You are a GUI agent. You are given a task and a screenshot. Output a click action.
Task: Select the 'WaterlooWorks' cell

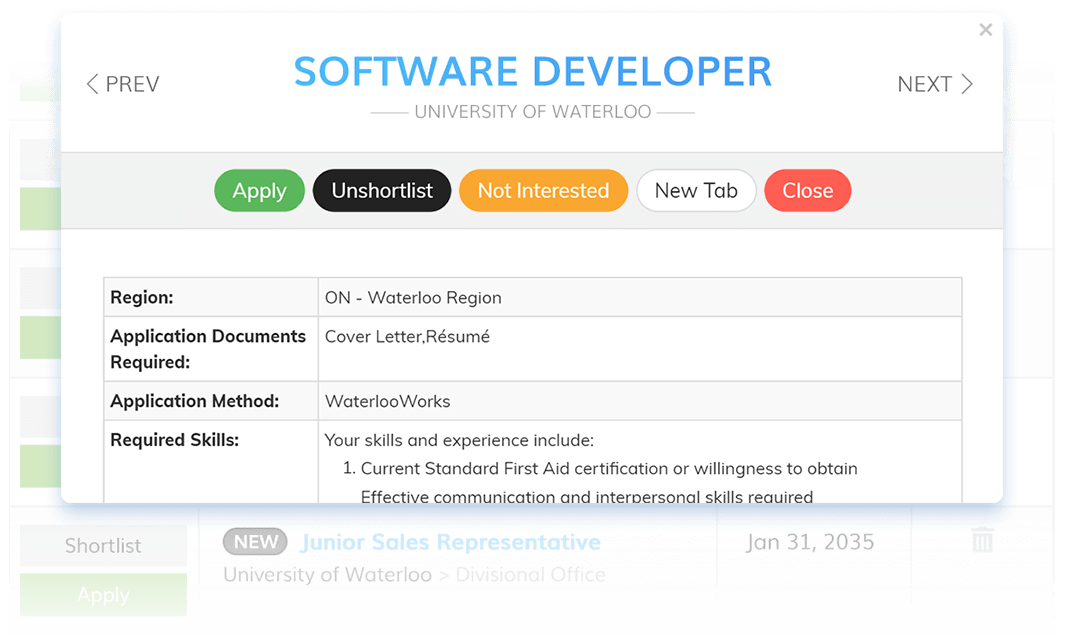point(640,401)
